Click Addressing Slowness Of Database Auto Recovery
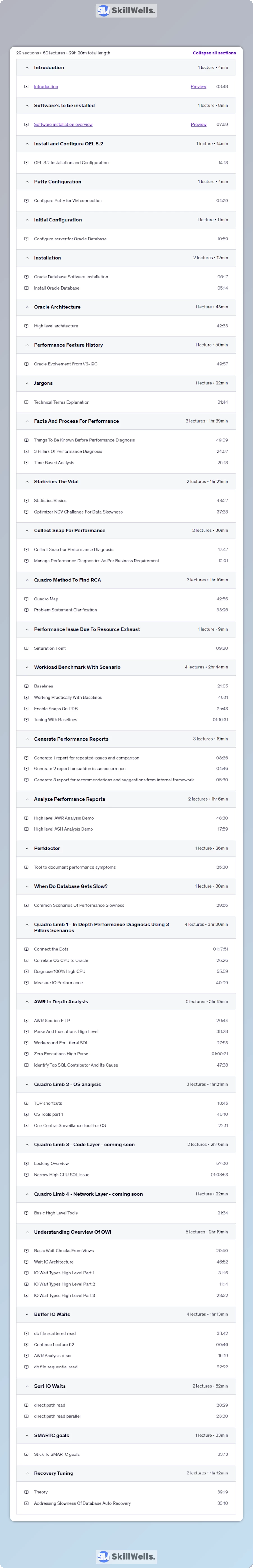This screenshot has width=253, height=1568. coord(82,1503)
